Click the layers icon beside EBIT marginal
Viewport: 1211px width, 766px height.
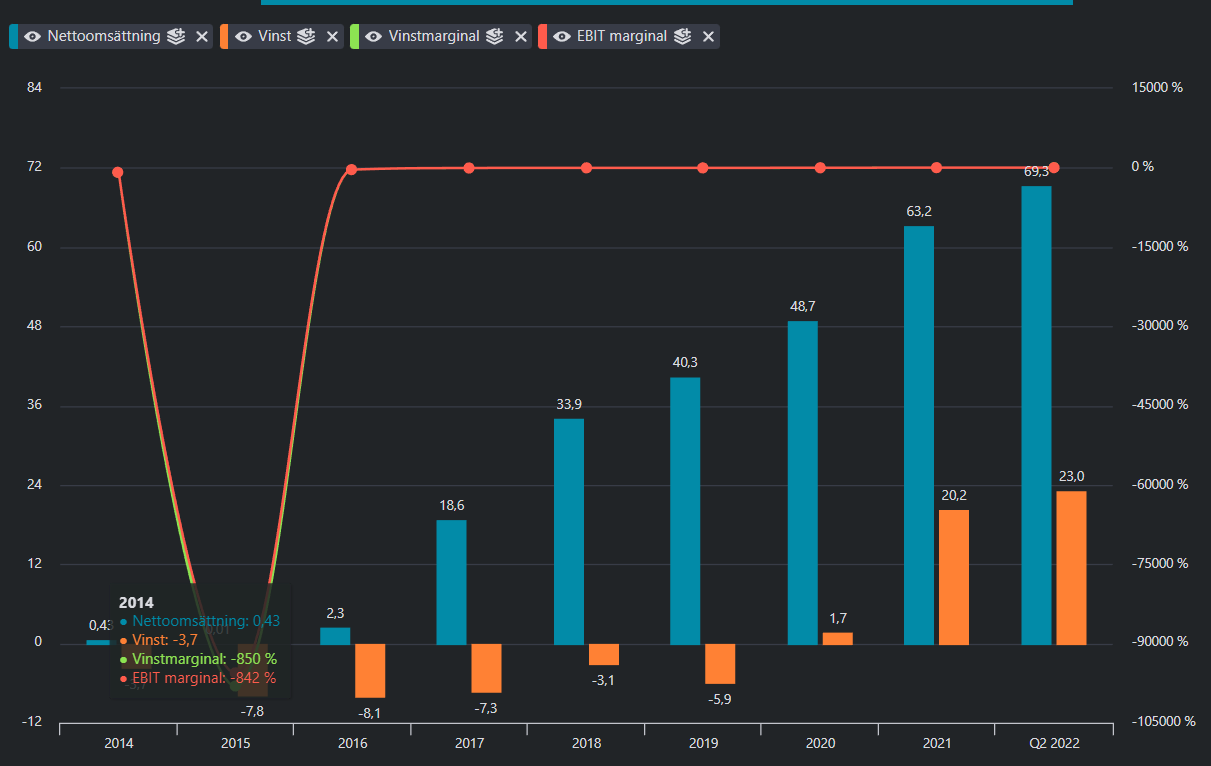683,36
